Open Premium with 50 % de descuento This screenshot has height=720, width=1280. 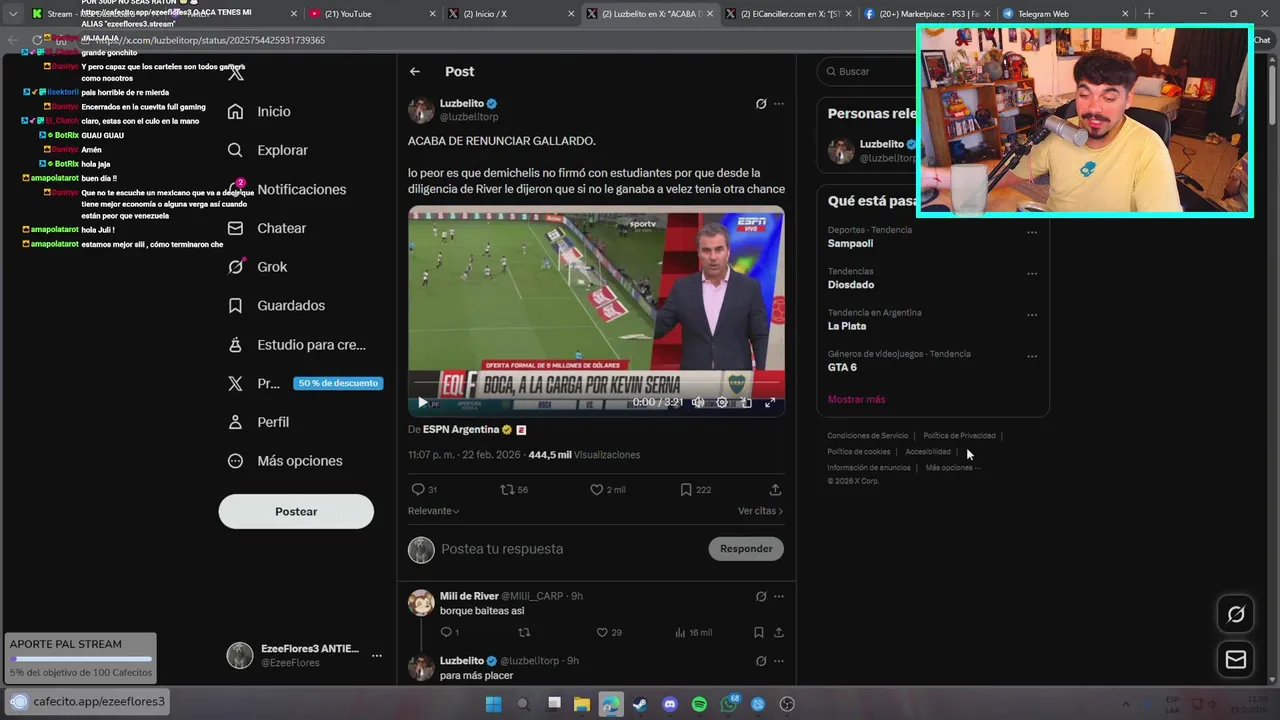(304, 383)
